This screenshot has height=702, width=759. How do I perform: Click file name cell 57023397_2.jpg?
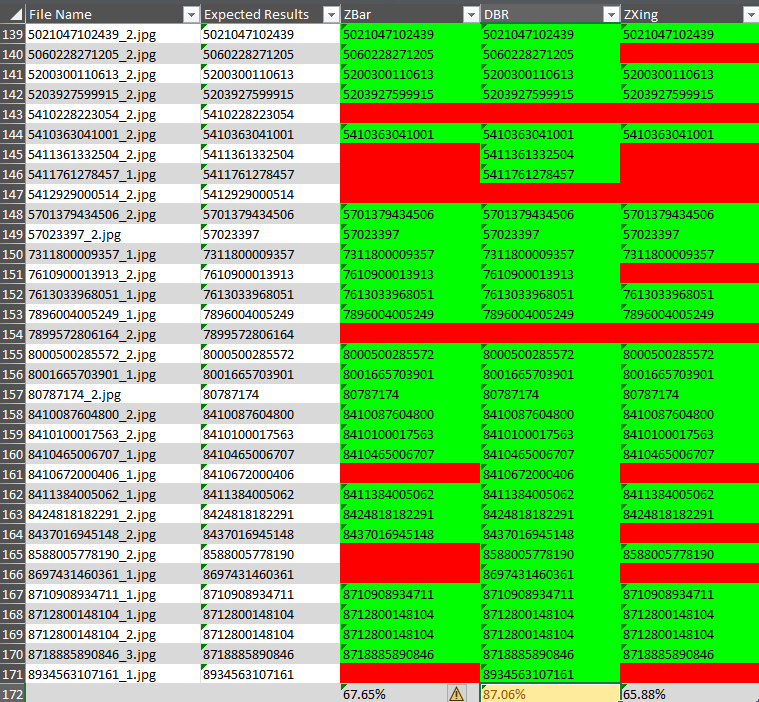(112, 234)
